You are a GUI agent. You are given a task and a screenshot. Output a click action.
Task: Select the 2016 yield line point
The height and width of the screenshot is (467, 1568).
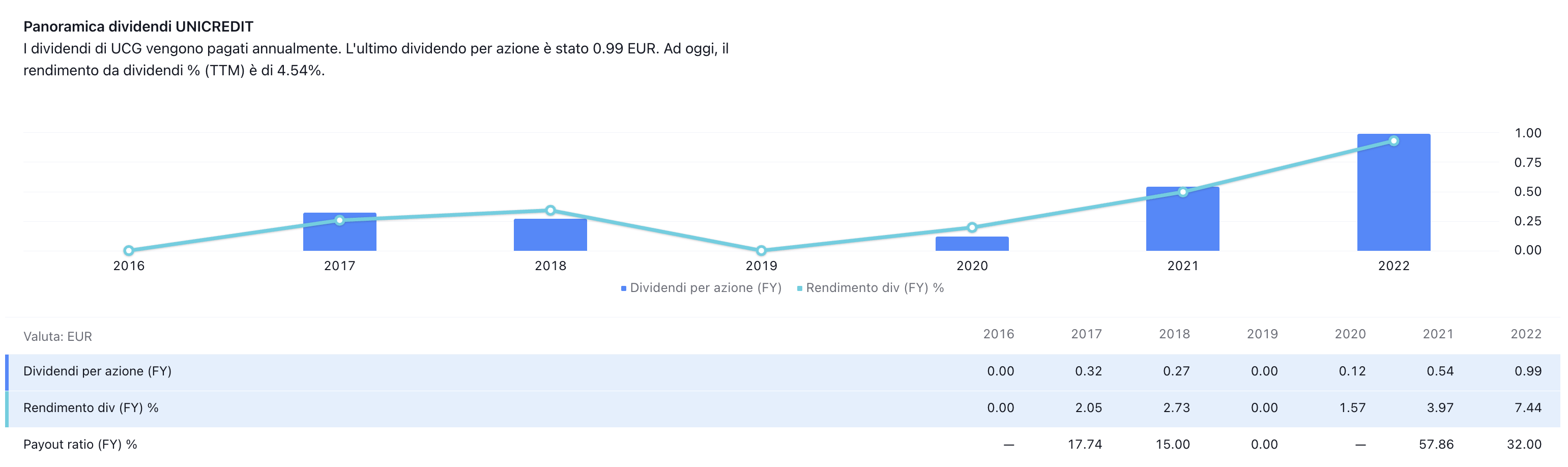click(x=128, y=250)
